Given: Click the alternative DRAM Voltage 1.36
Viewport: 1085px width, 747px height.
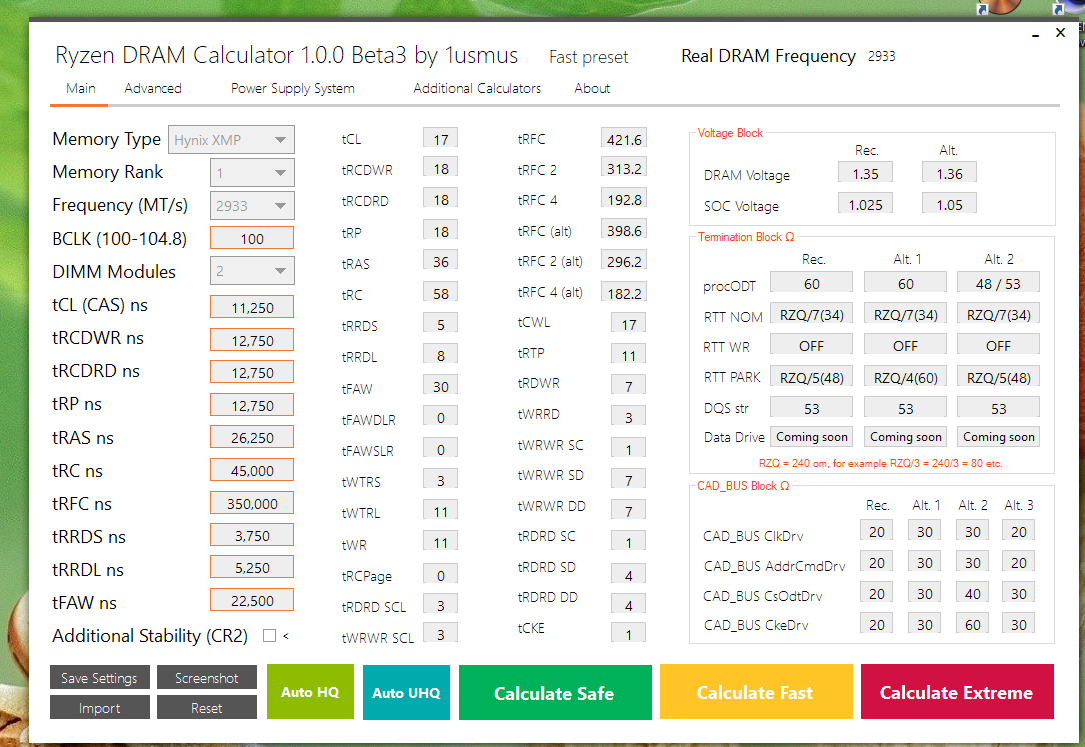Looking at the screenshot, I should [x=949, y=173].
